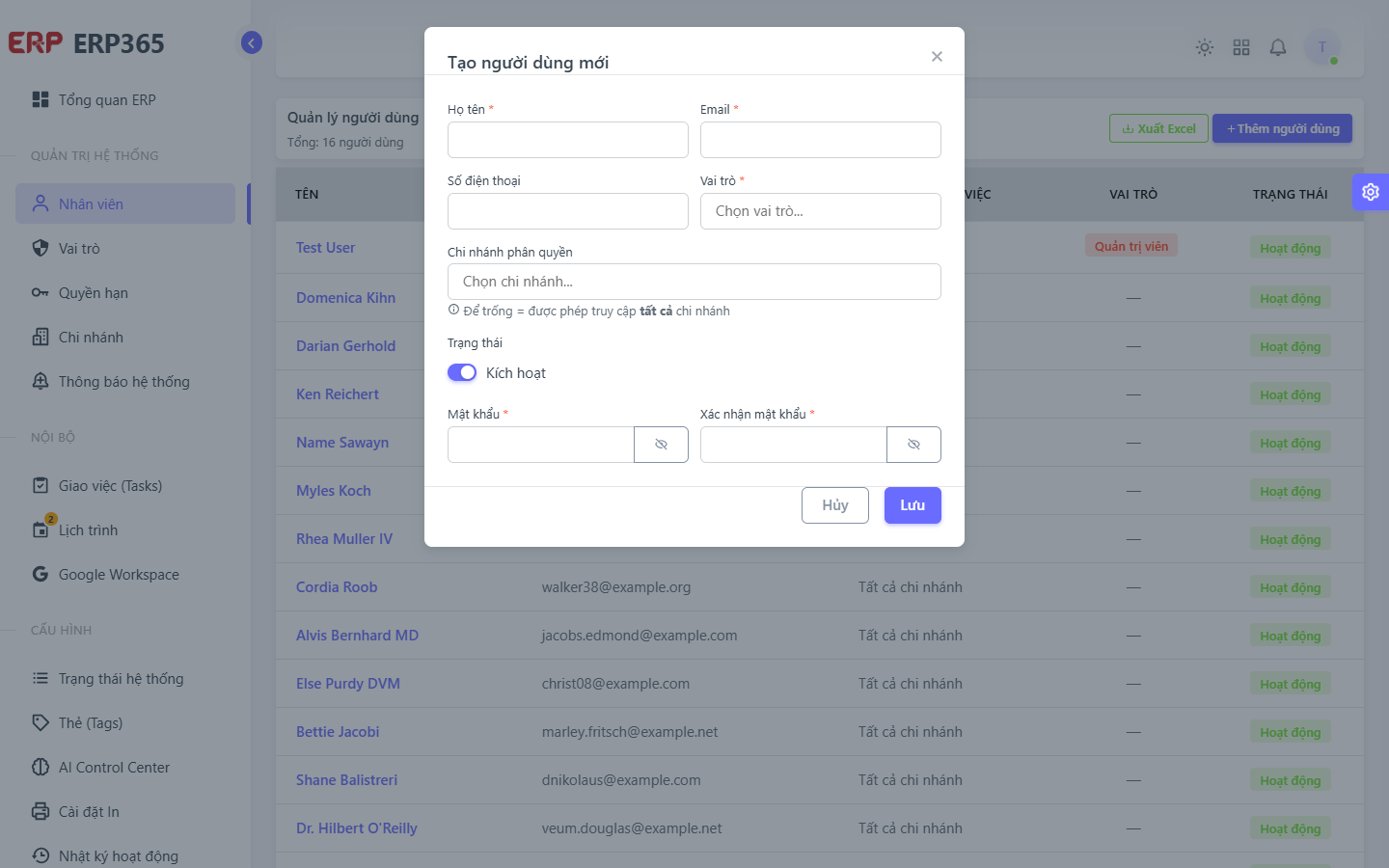The height and width of the screenshot is (868, 1389).
Task: Click the Họ tên input field
Action: point(568,140)
